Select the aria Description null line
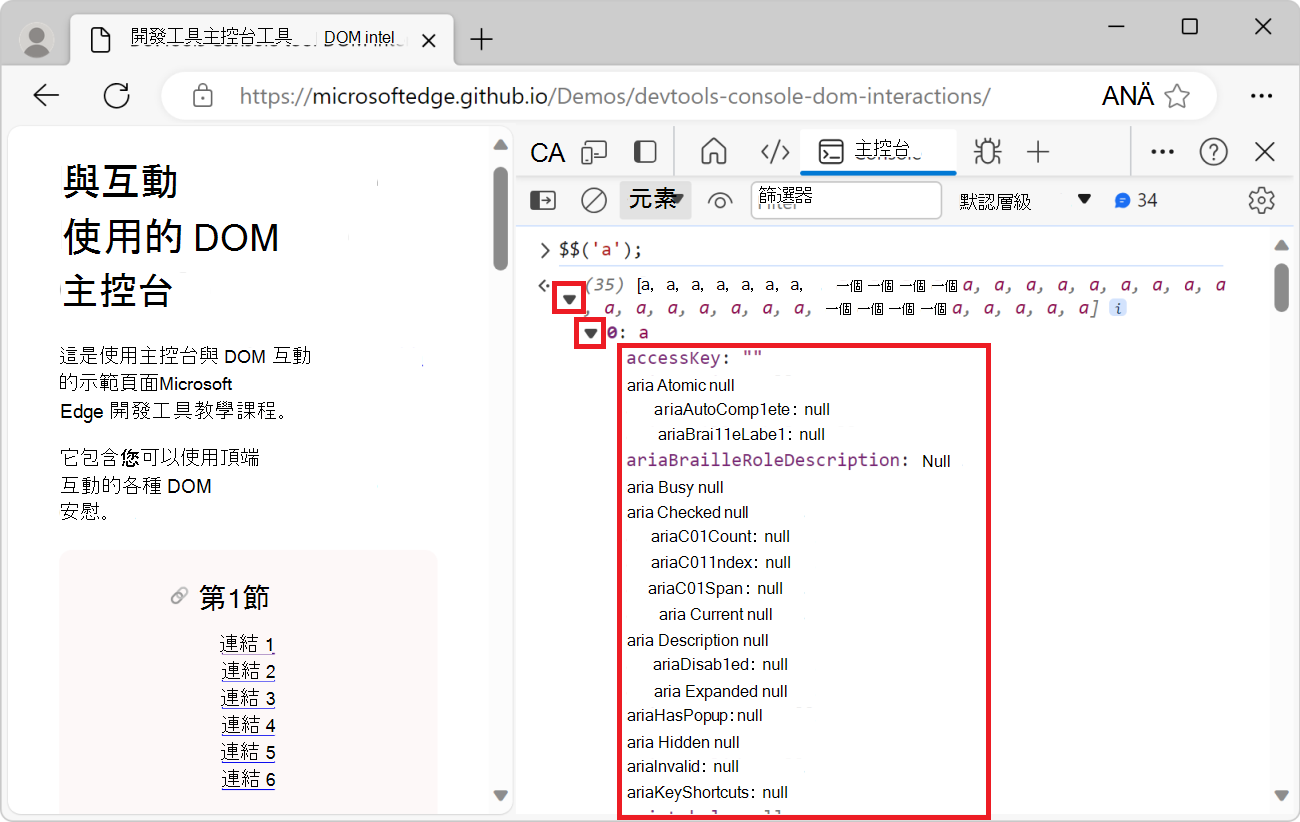Screen dimensions: 1300x822 [x=698, y=640]
